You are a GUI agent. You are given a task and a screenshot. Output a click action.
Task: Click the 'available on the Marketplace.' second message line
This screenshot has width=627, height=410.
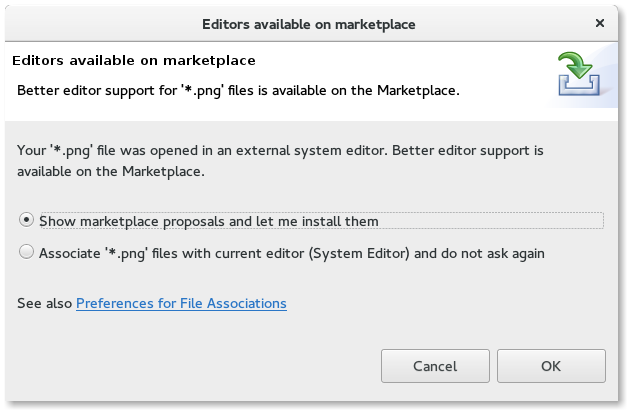coord(111,171)
